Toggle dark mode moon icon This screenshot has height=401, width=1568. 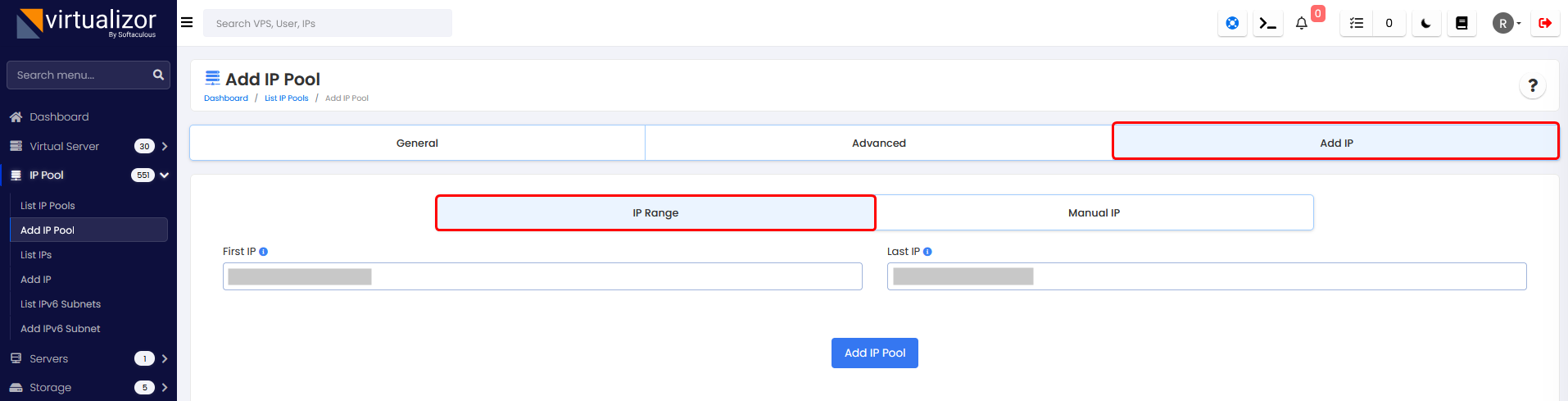tap(1425, 23)
